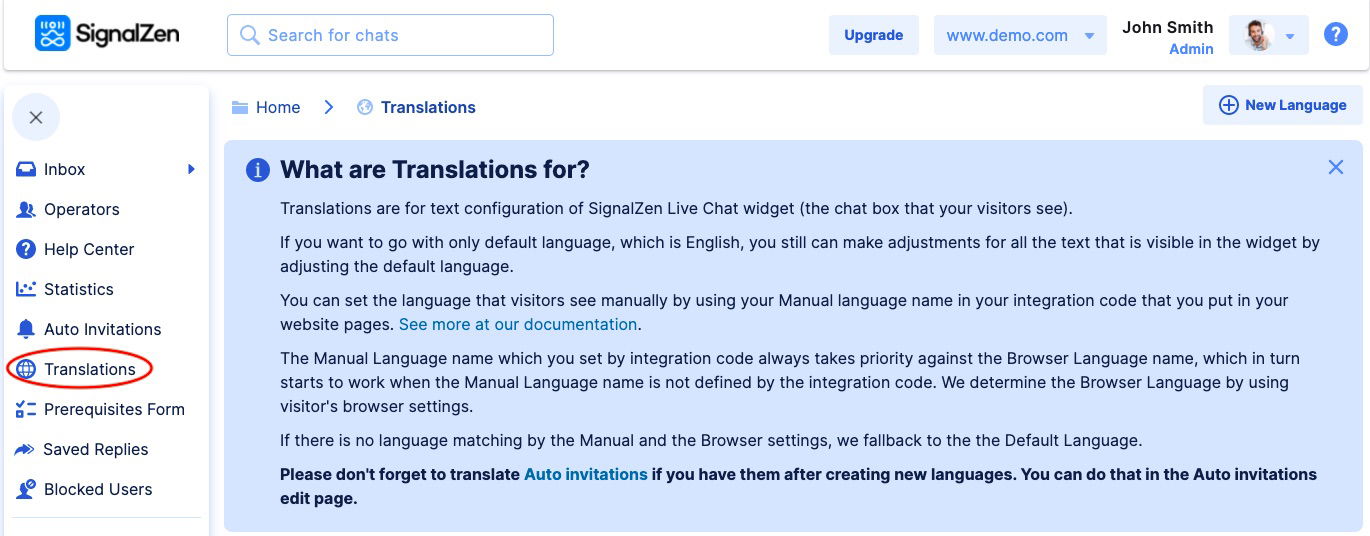This screenshot has width=1370, height=536.
Task: Click the blue help question mark icon
Action: point(1335,35)
